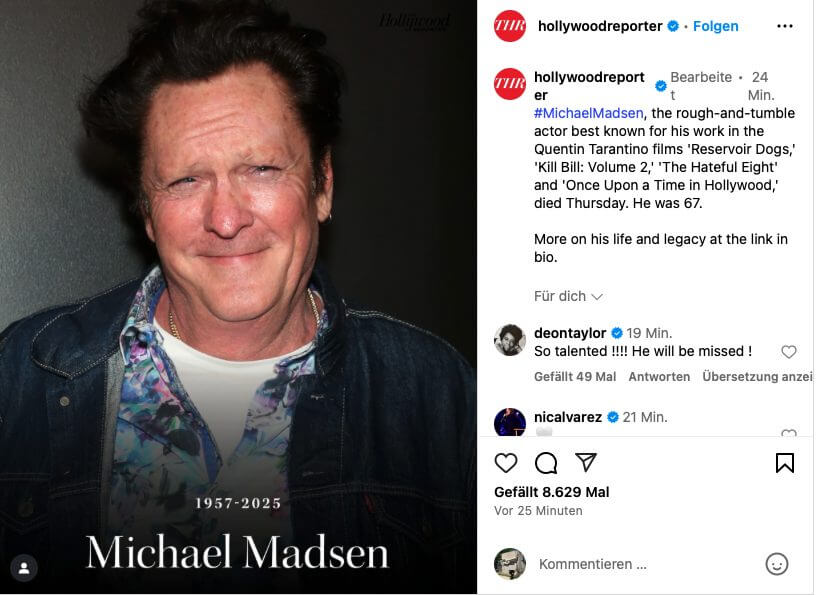Click the 'Für dich' chevron arrow
Screen dimensions: 817x595
(x=597, y=296)
